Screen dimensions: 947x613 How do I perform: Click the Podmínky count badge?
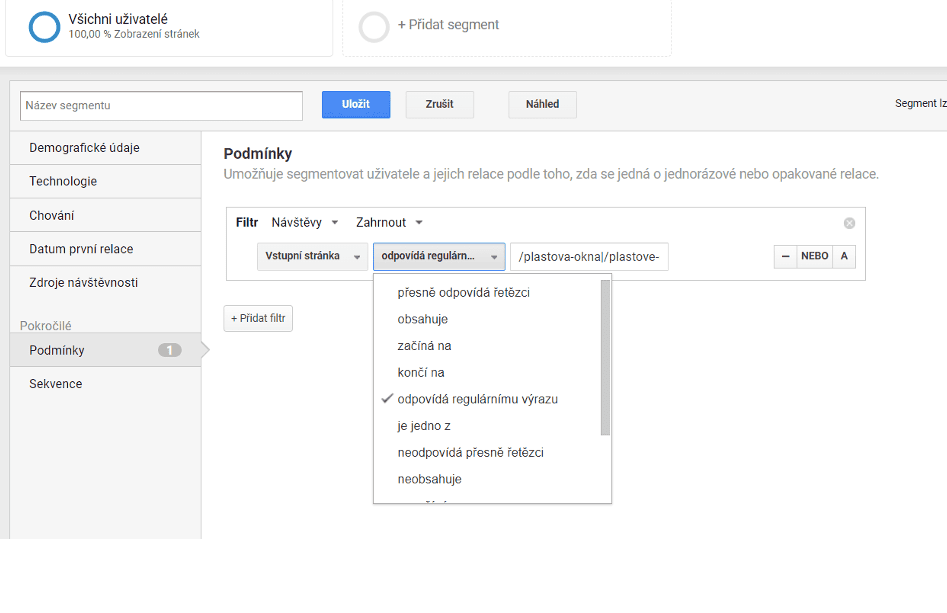tap(170, 350)
